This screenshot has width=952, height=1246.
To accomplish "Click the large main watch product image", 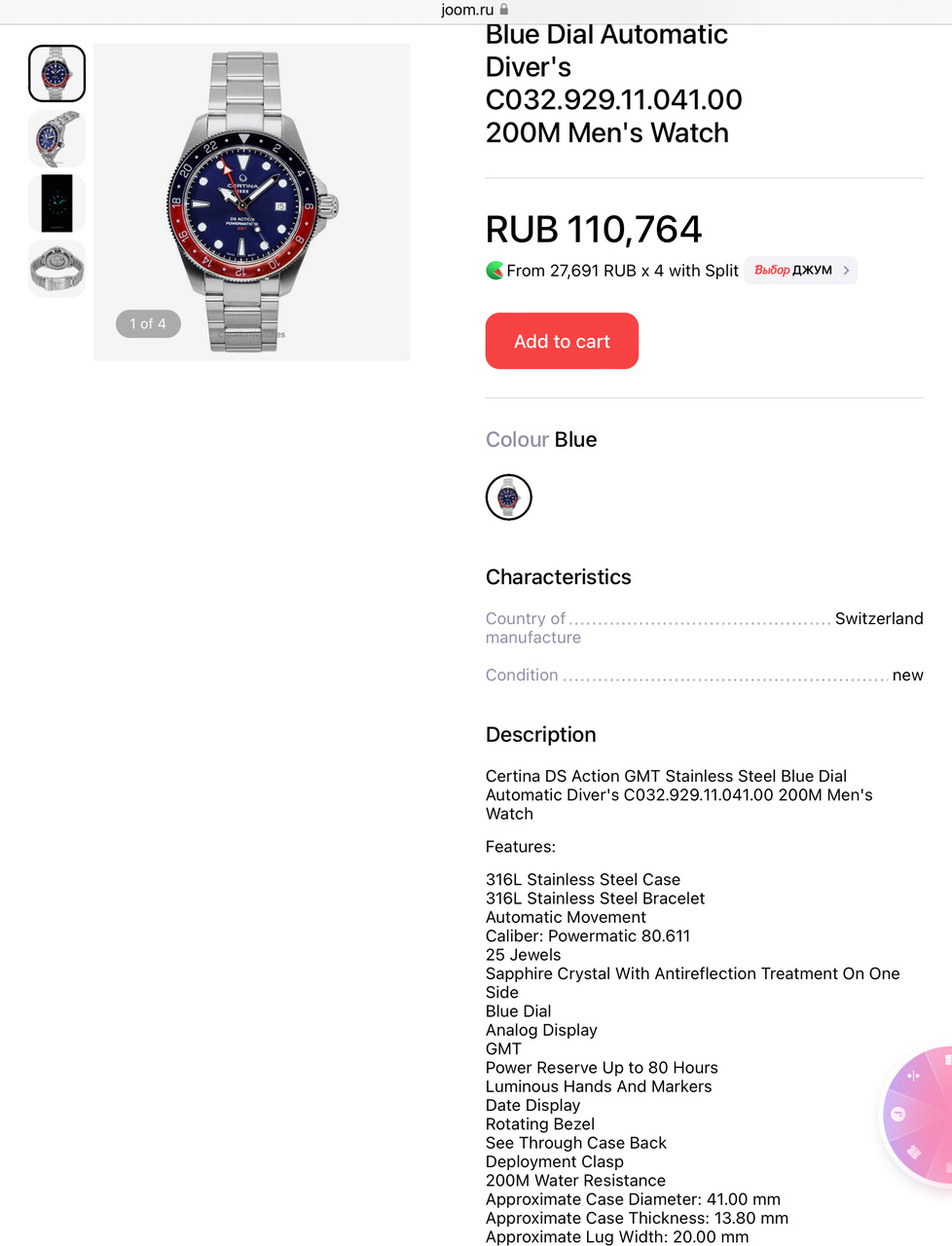I will [x=251, y=202].
